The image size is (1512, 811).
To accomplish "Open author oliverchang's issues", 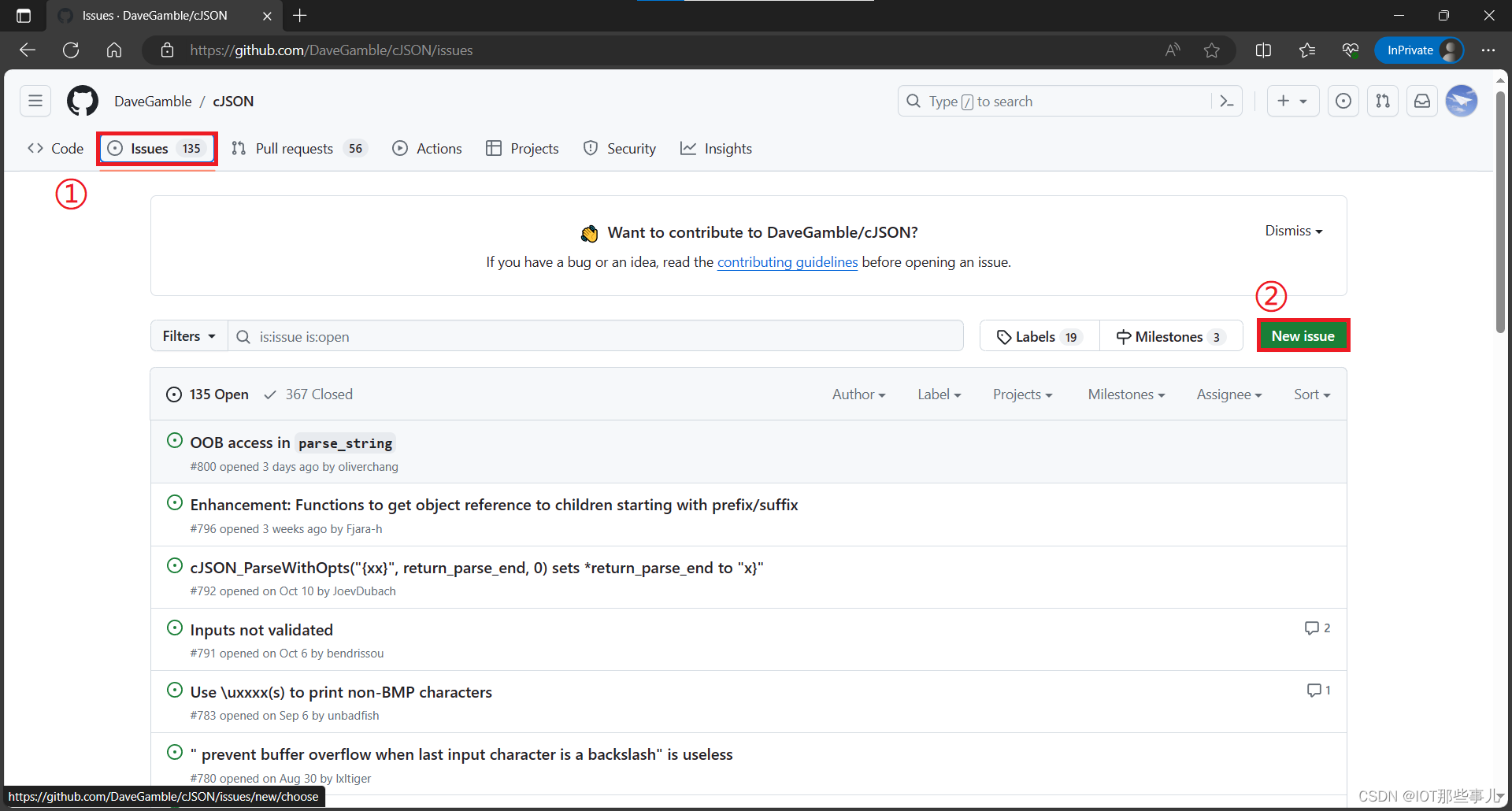I will pyautogui.click(x=369, y=467).
